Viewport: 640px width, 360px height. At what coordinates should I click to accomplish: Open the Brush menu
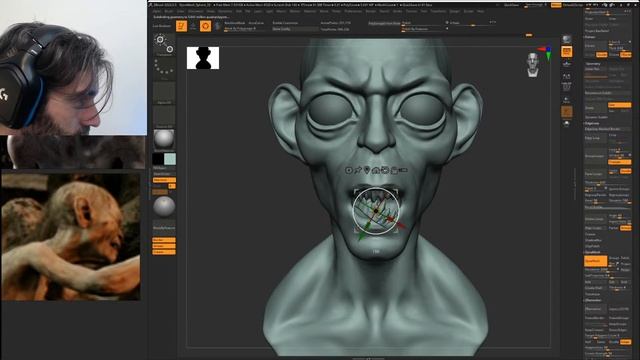tap(169, 11)
